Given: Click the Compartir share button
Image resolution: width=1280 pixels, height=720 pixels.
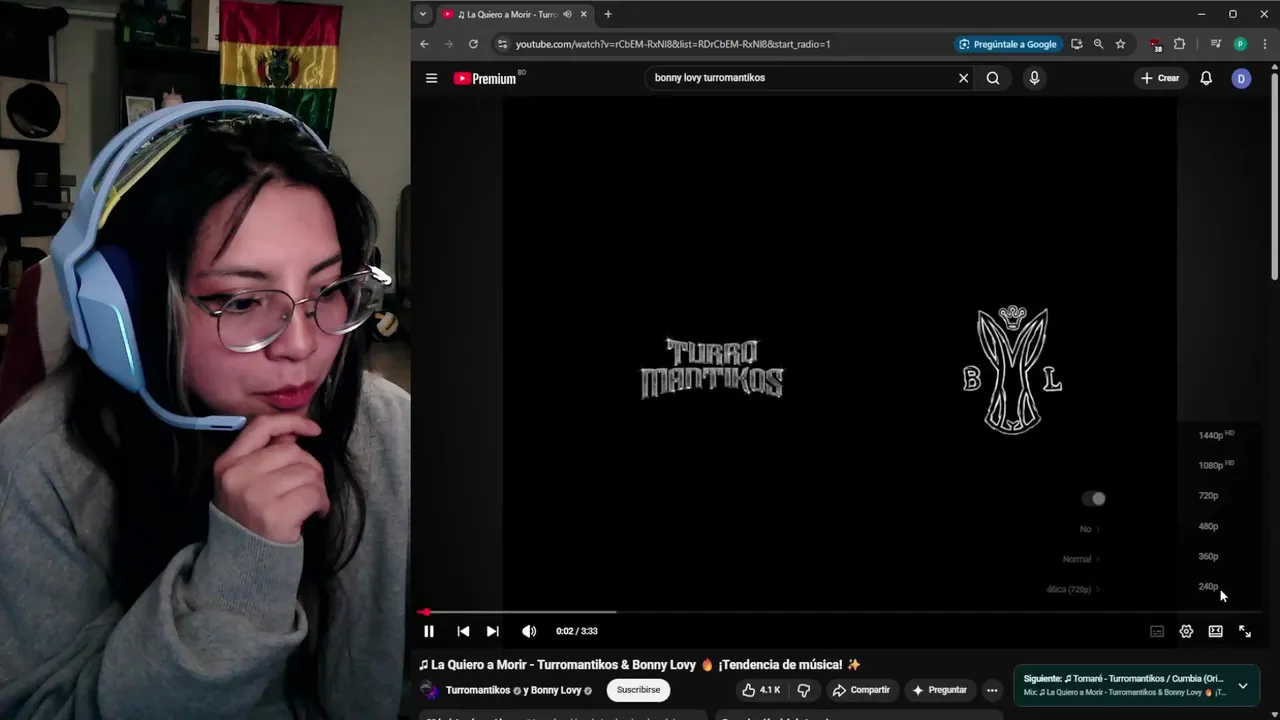Looking at the screenshot, I should click(861, 690).
